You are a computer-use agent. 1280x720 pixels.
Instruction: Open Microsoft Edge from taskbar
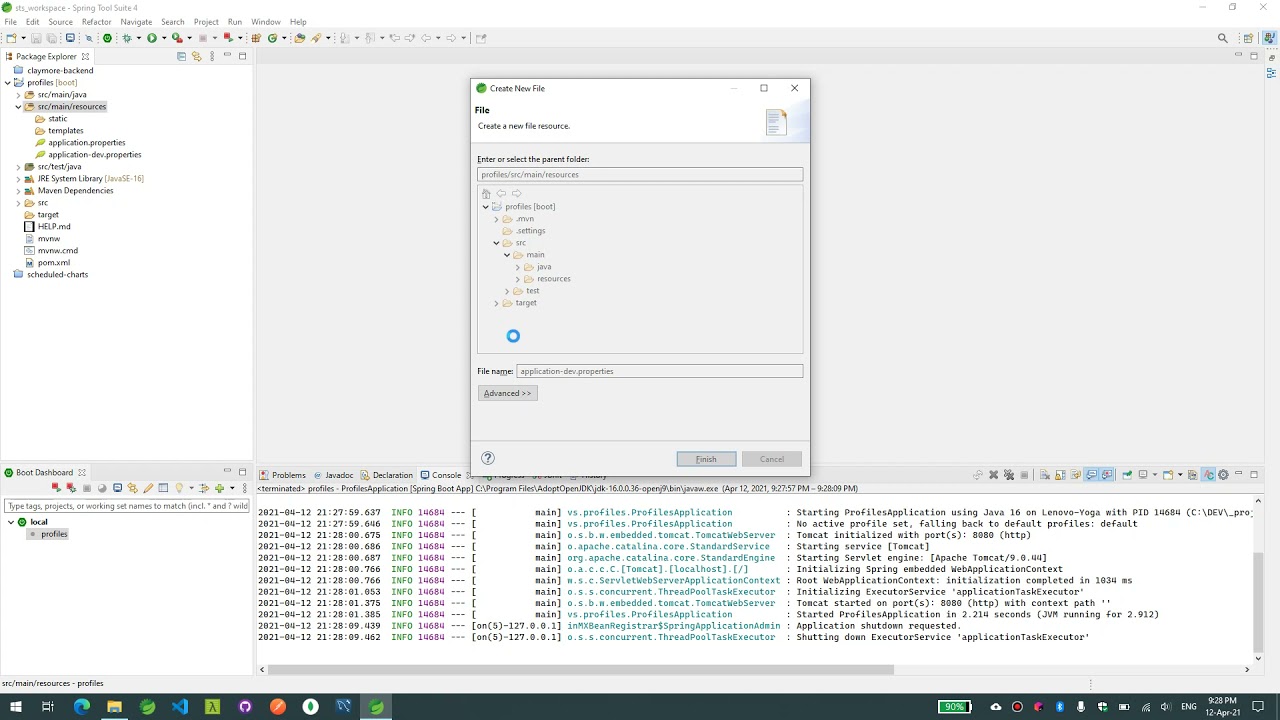coord(82,707)
